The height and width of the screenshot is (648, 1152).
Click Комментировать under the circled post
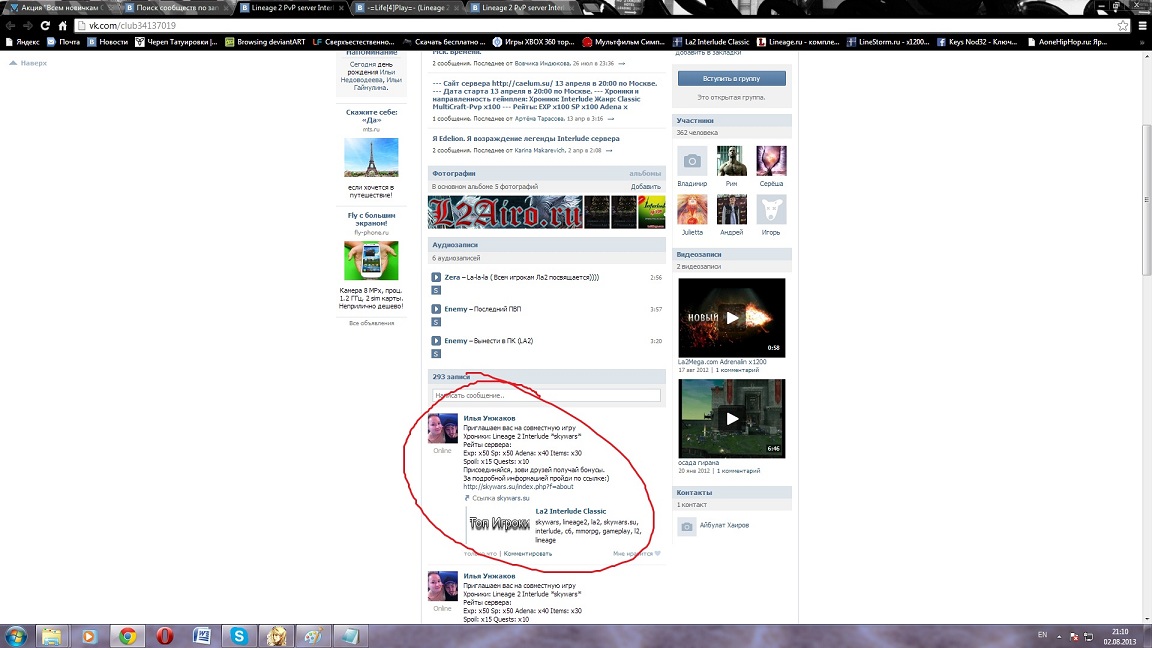pyautogui.click(x=528, y=553)
